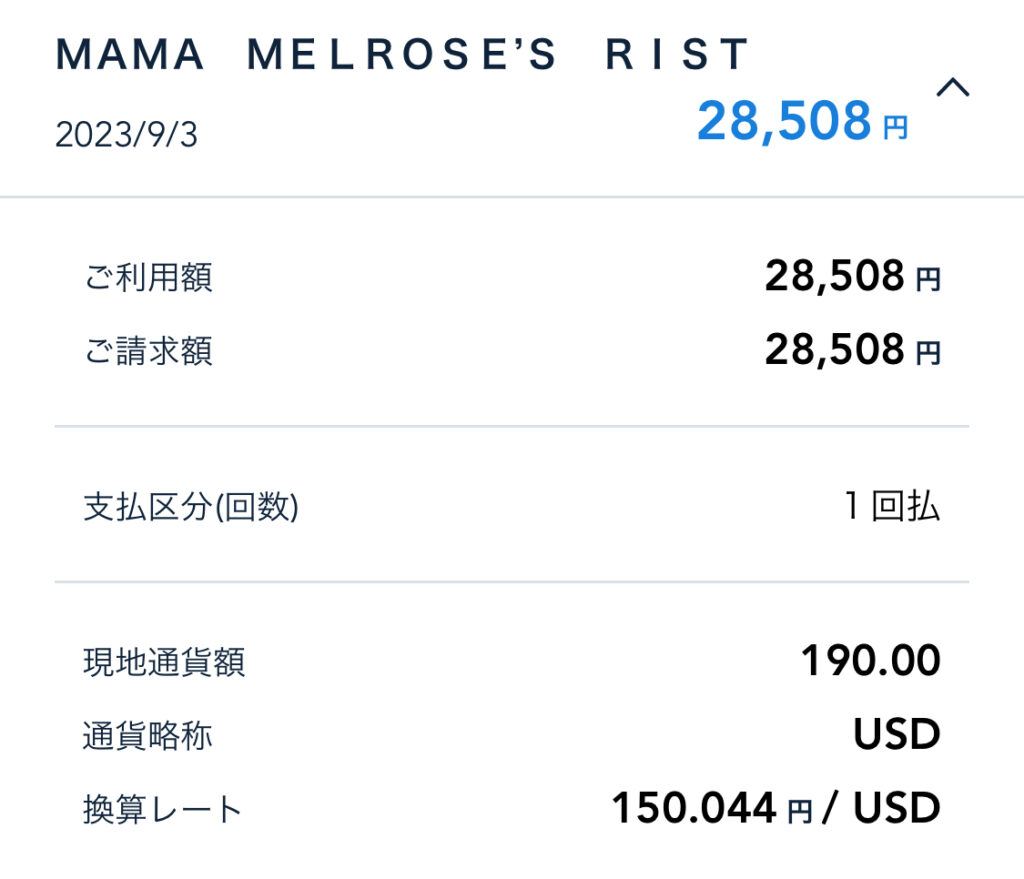
Task: Click the 円 unit beside the ご請求額 amount
Action: click(928, 354)
